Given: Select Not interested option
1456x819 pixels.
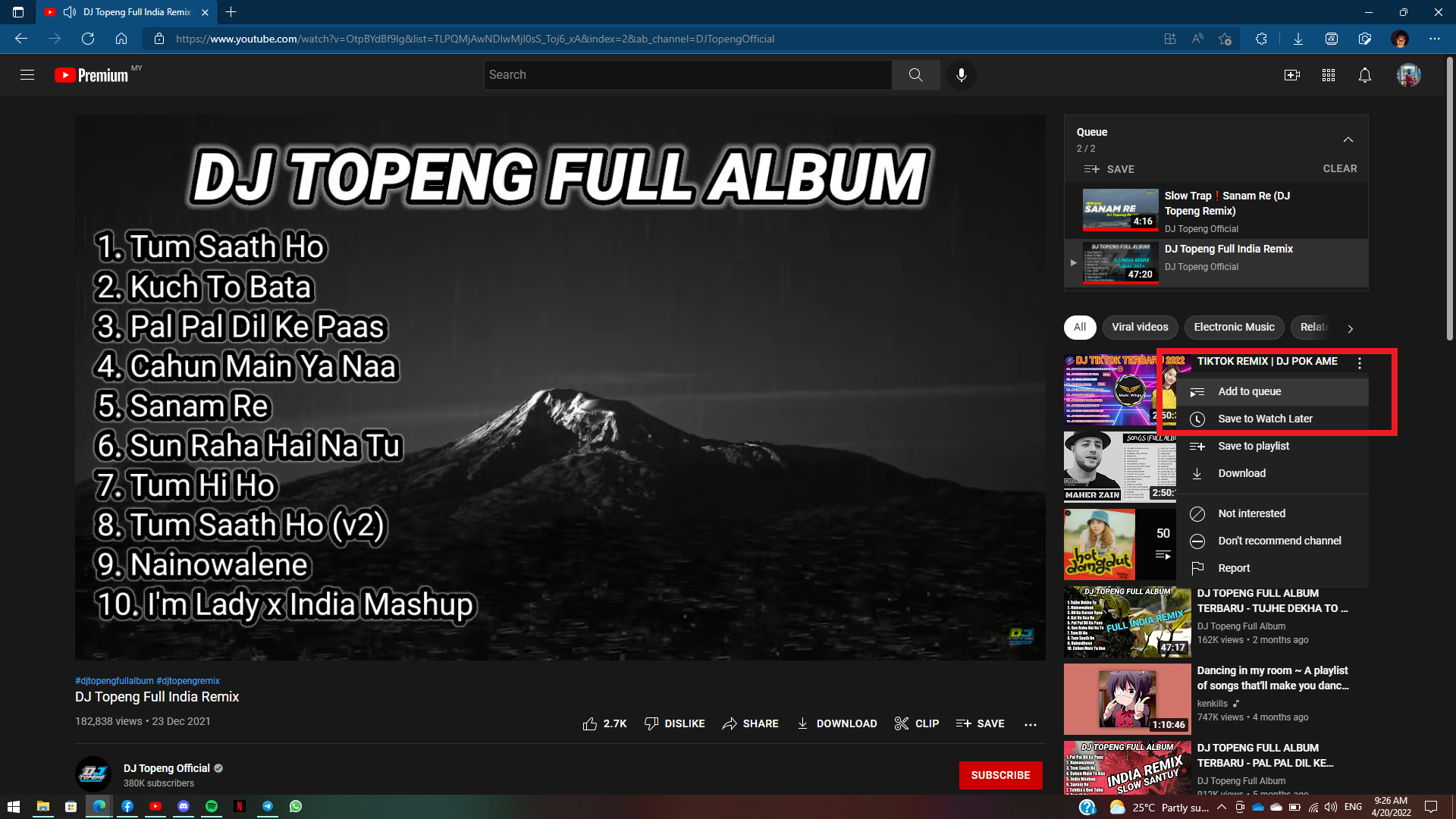Looking at the screenshot, I should (1272, 513).
